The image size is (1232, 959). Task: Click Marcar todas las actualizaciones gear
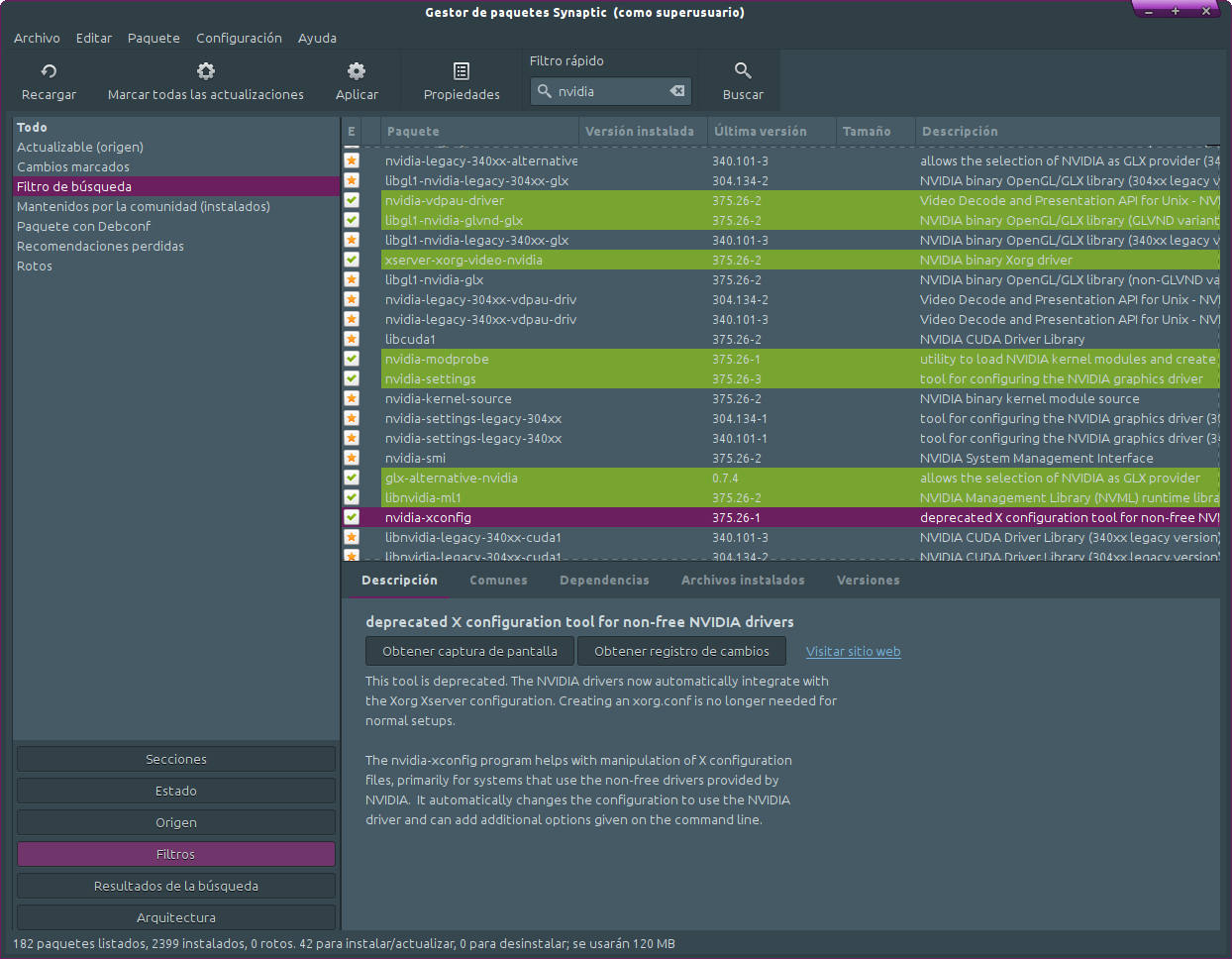point(206,71)
